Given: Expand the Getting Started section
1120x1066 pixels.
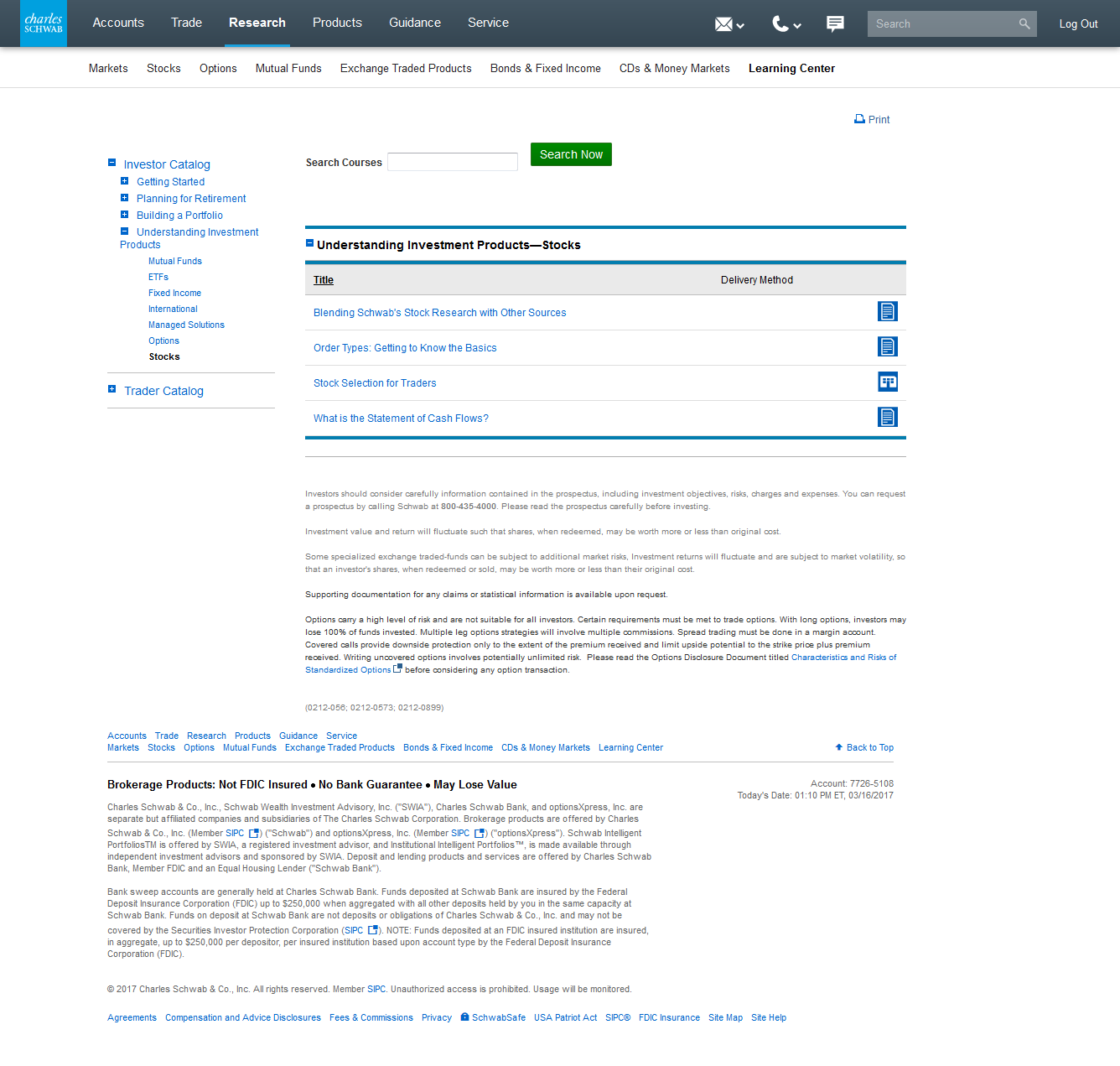Looking at the screenshot, I should pyautogui.click(x=124, y=181).
